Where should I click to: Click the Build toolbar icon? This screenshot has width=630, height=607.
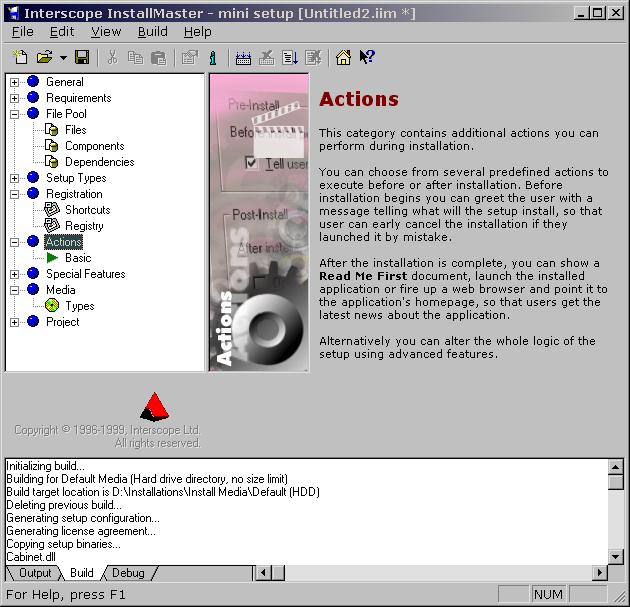click(x=243, y=57)
